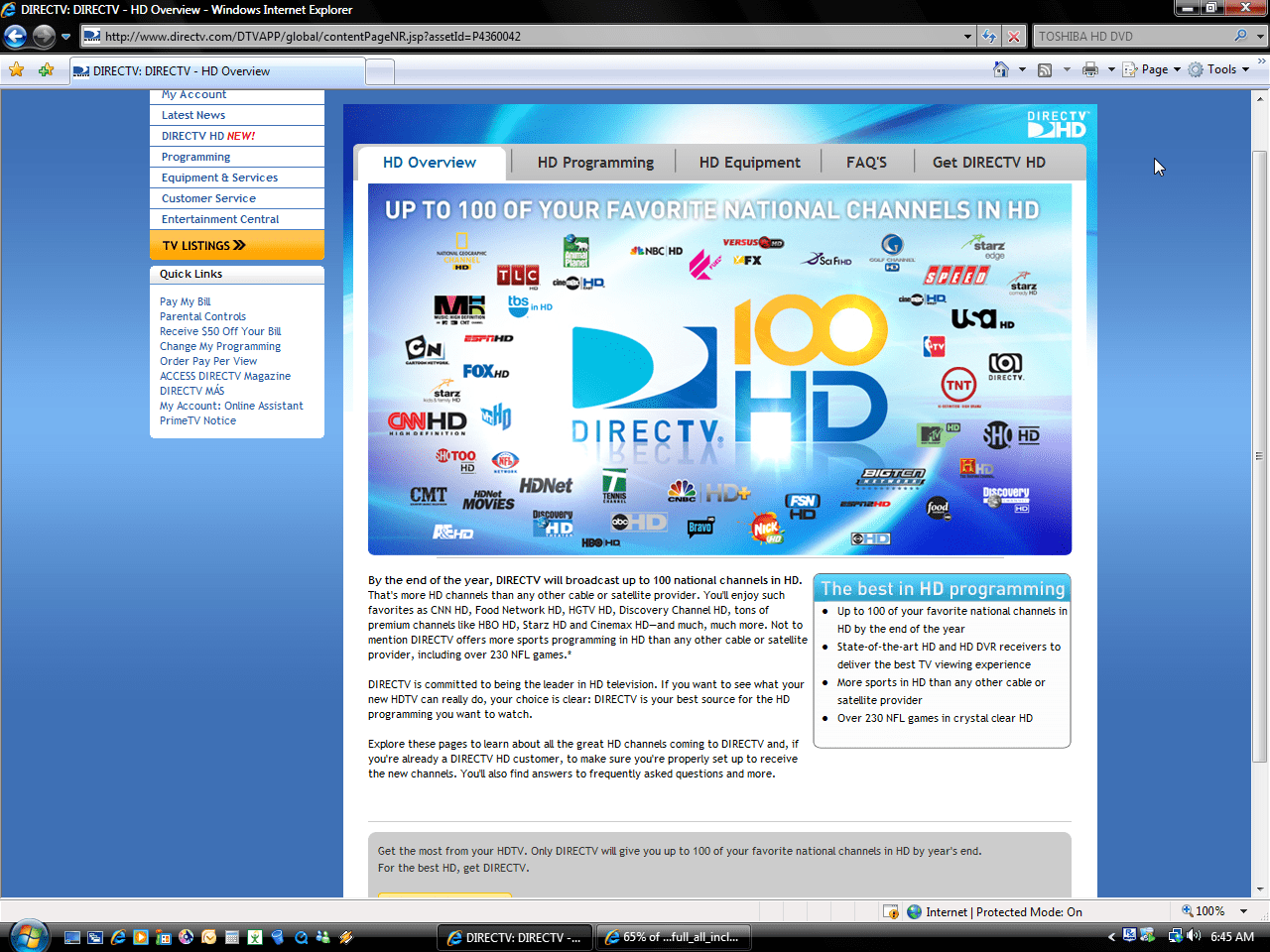Click Show Desktop in Quick Launch
Screen dimensions: 1270x952
pyautogui.click(x=72, y=937)
